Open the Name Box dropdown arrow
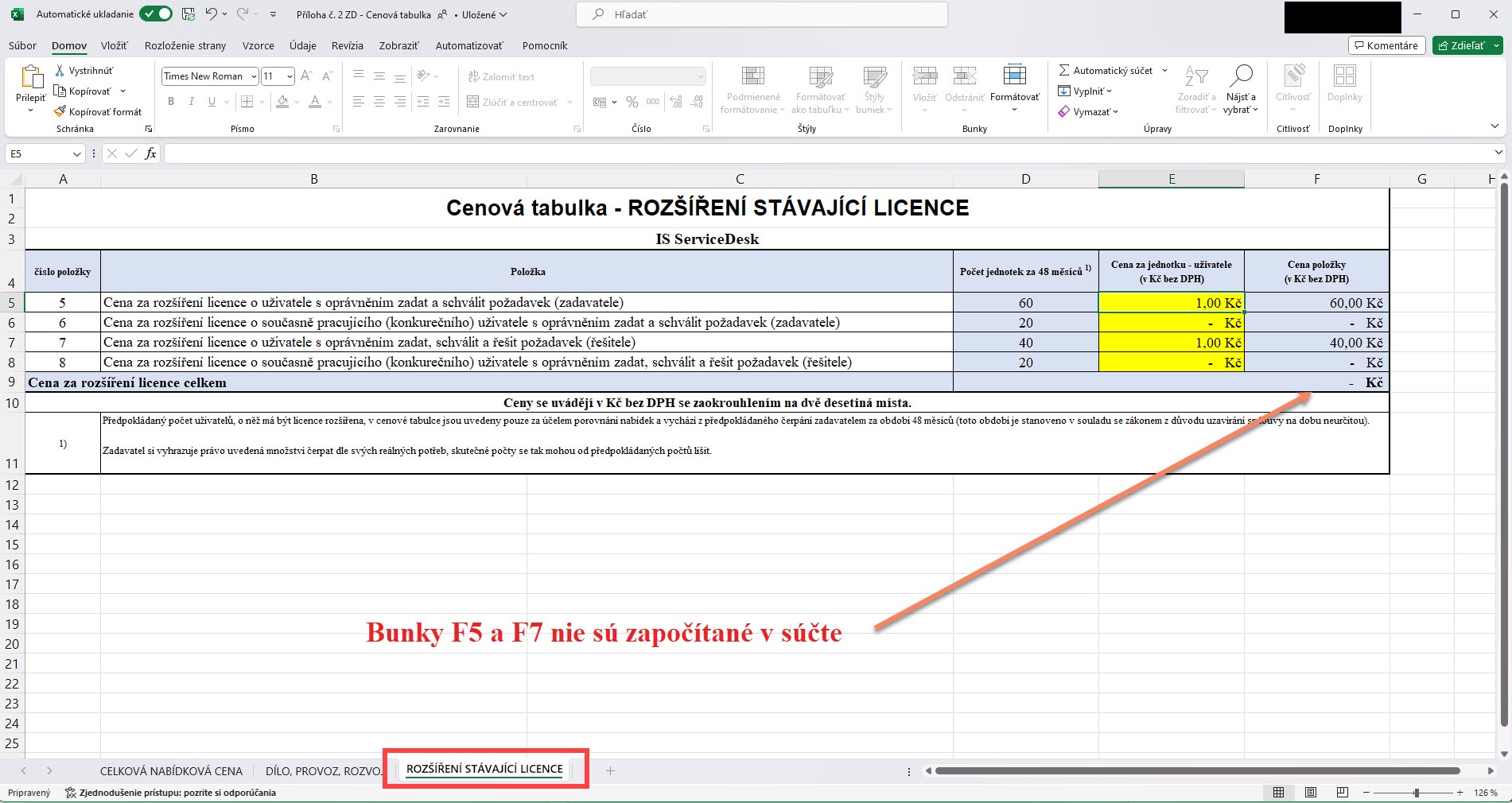This screenshot has width=1512, height=803. pyautogui.click(x=77, y=153)
